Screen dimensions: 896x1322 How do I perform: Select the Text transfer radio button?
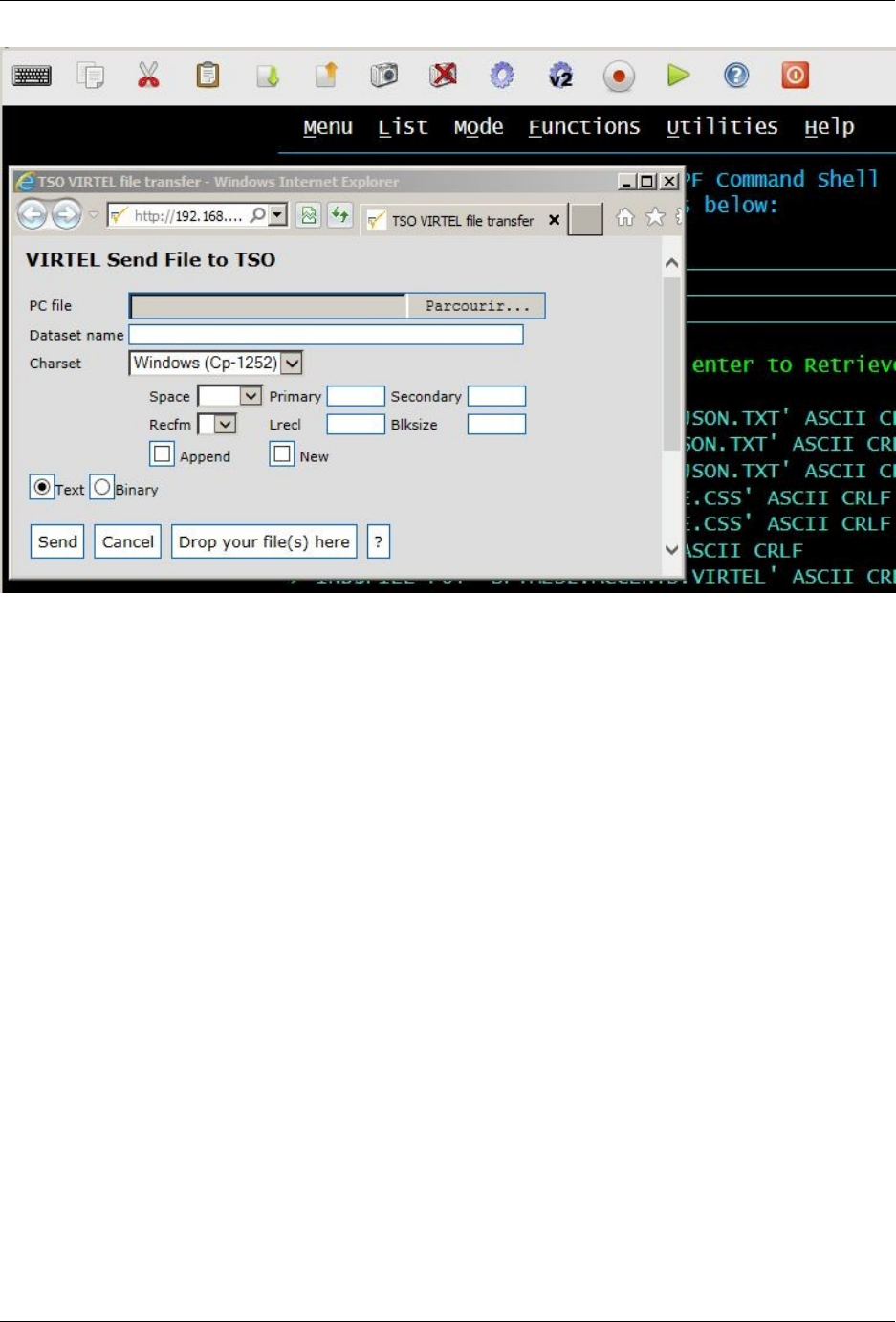[x=42, y=487]
